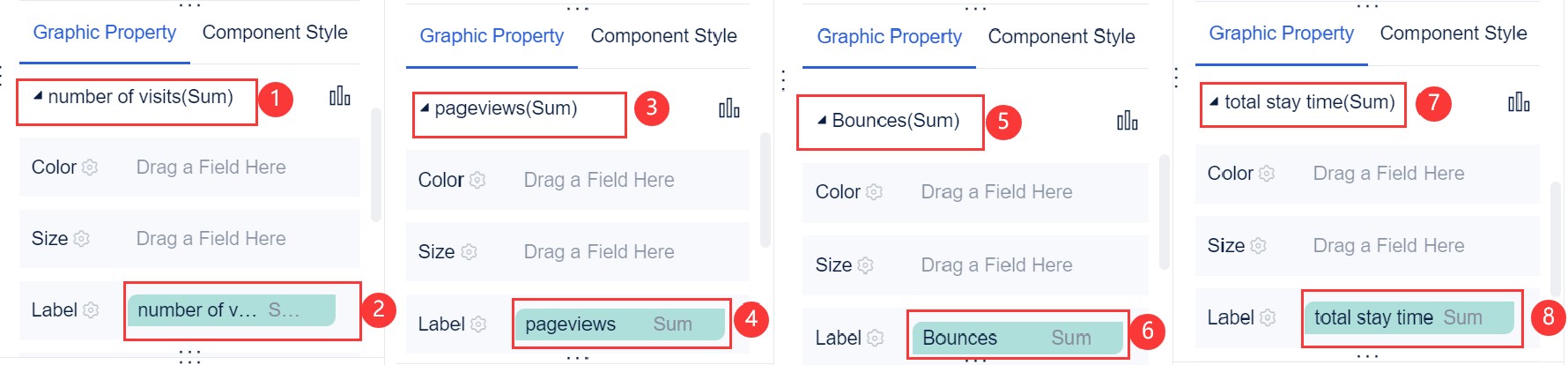Collapse the Bounces(Sum) section
The height and width of the screenshot is (365, 1568).
(822, 121)
